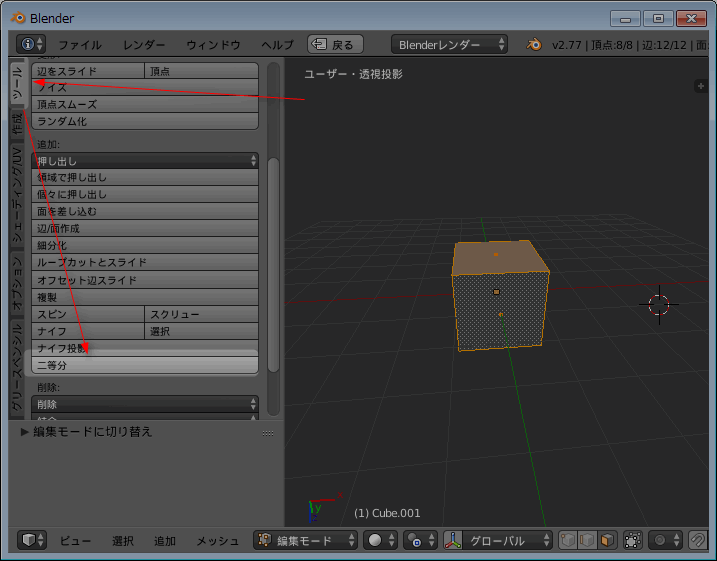
Task: Open the 3D view editor type selector
Action: click(32, 540)
